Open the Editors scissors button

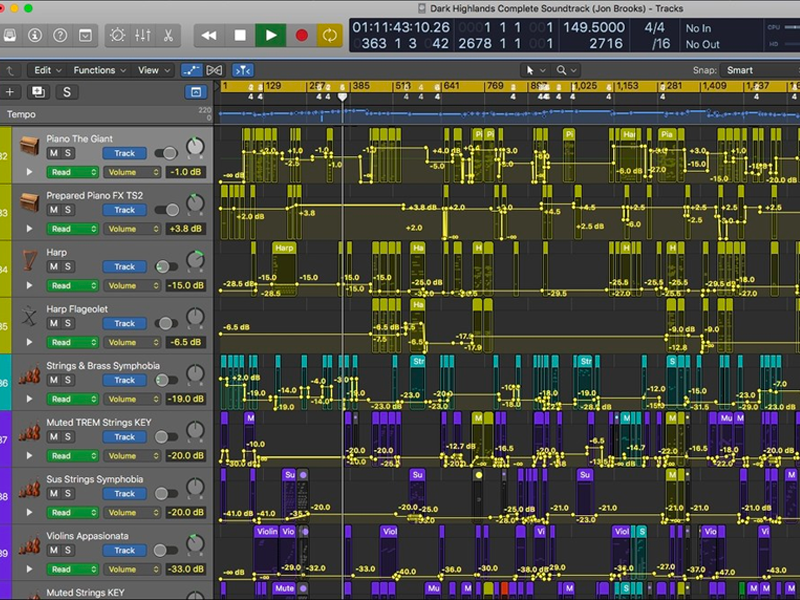(168, 35)
